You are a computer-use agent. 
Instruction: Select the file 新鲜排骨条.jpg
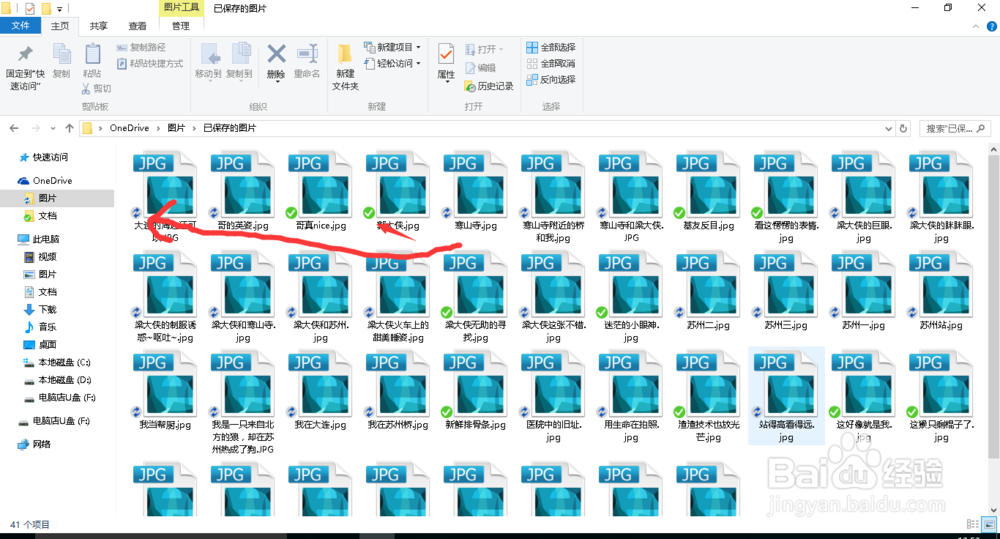[x=476, y=390]
